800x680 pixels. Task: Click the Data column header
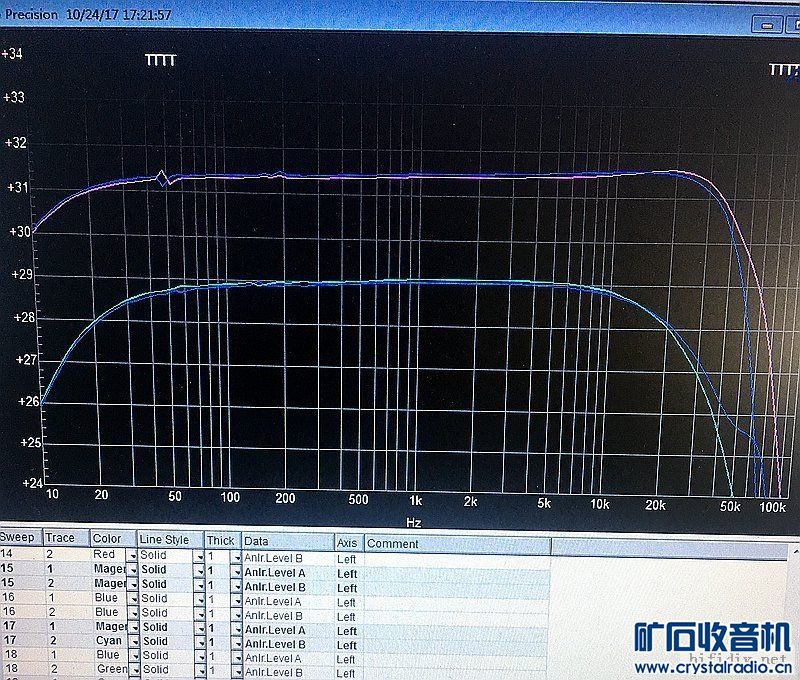click(288, 541)
